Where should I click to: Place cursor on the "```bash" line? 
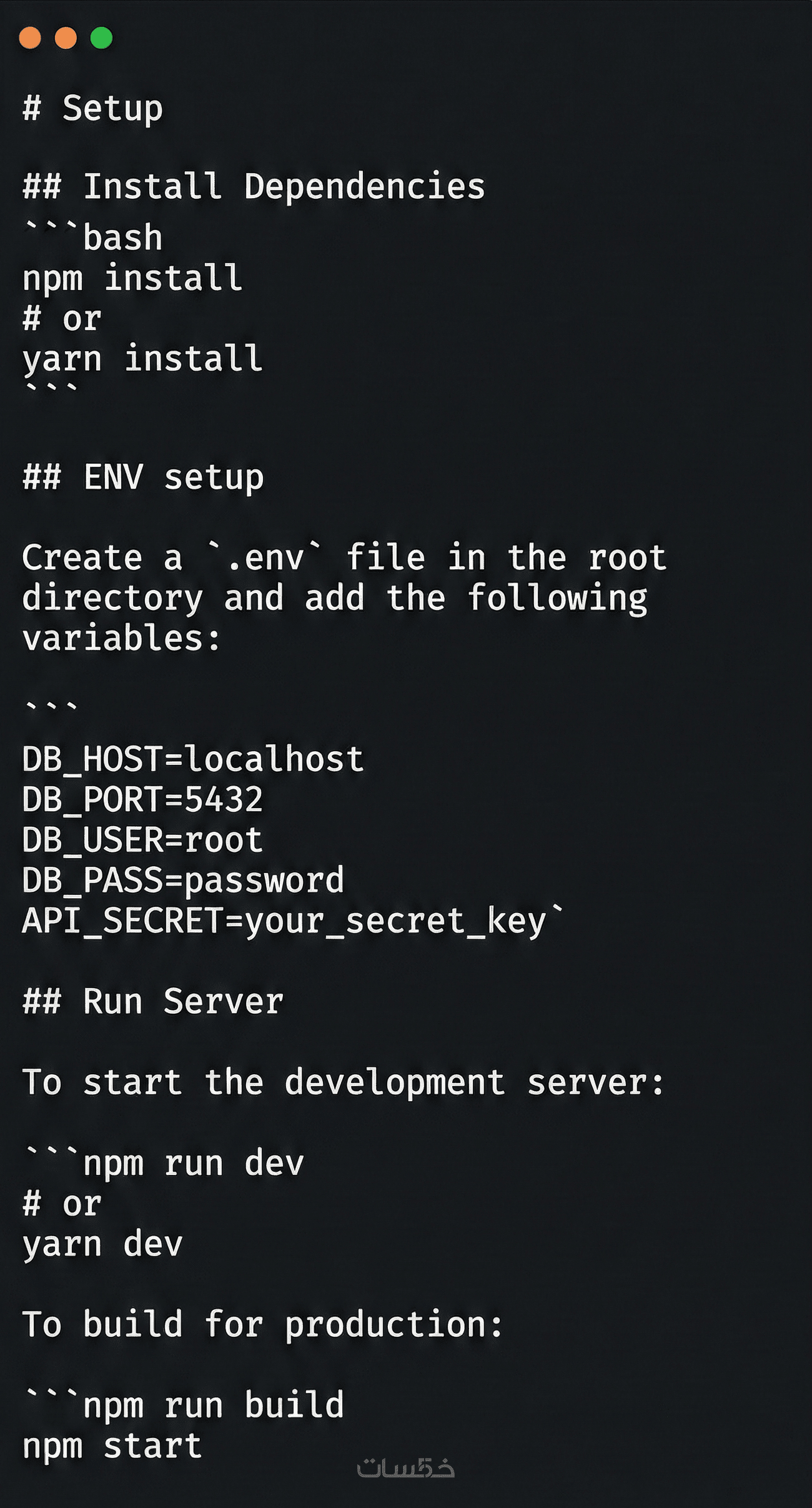coord(93,237)
